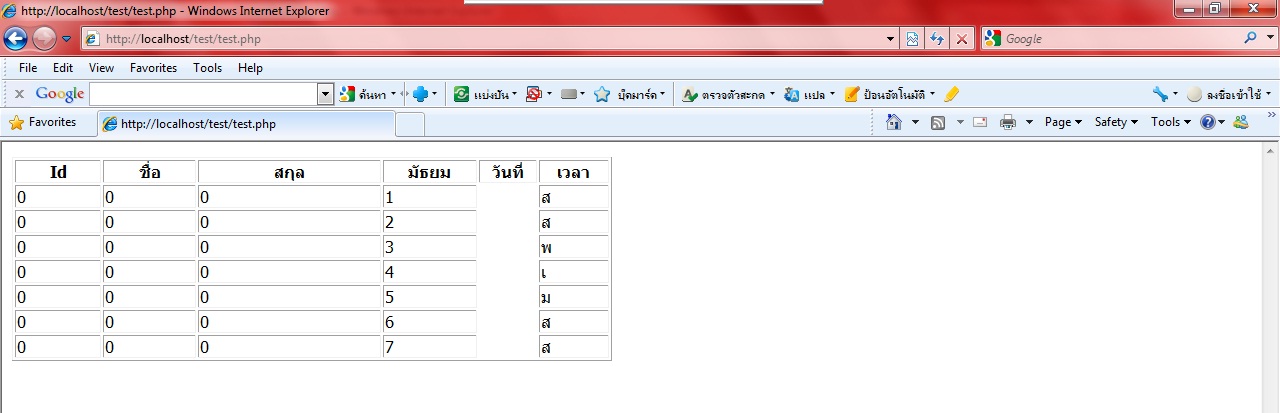Stop loading with the red X icon
This screenshot has height=413, width=1280.
pos(962,39)
